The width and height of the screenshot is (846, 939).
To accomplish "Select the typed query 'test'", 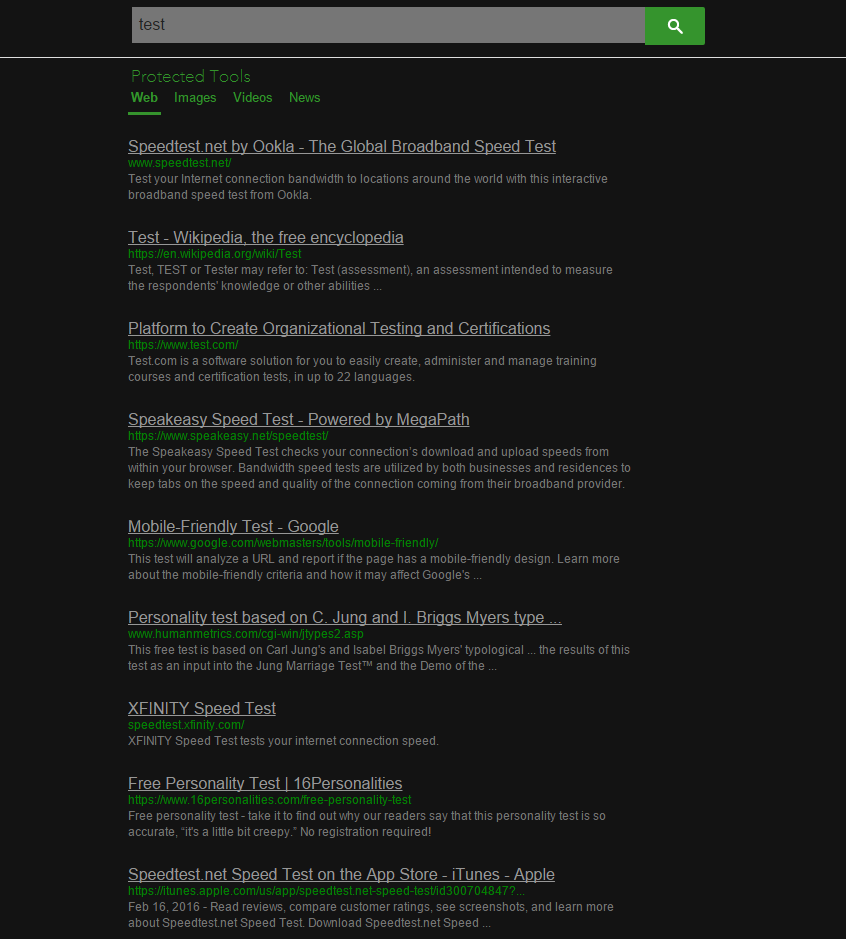I will click(152, 24).
